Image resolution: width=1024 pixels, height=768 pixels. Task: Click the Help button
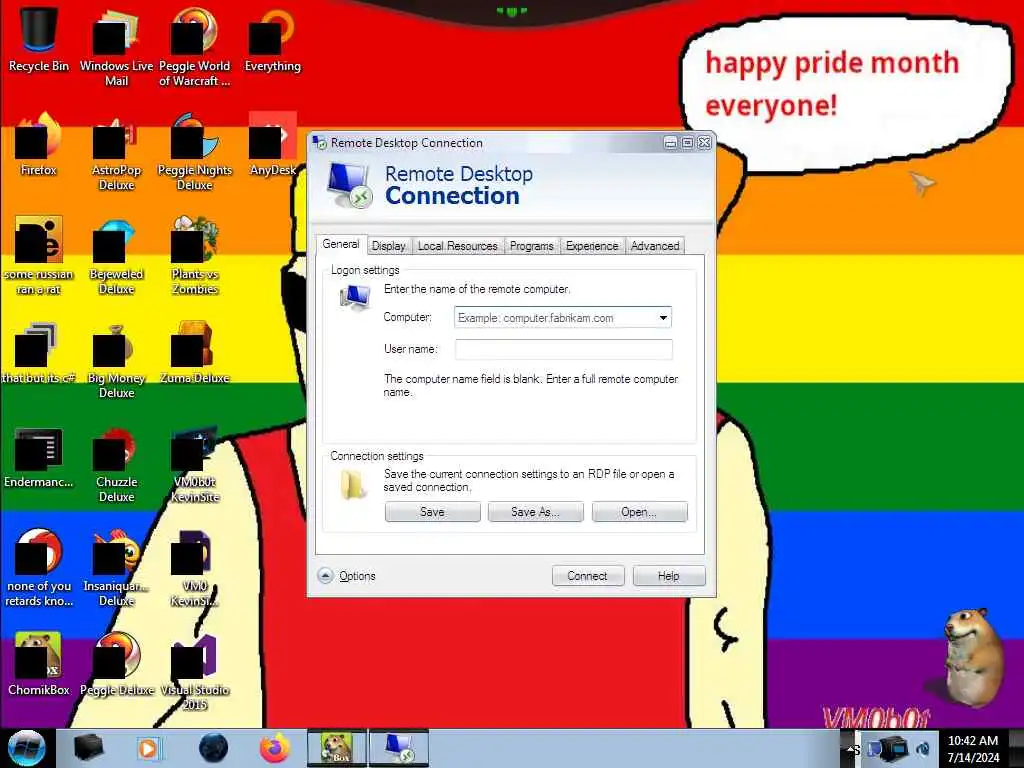click(x=669, y=575)
